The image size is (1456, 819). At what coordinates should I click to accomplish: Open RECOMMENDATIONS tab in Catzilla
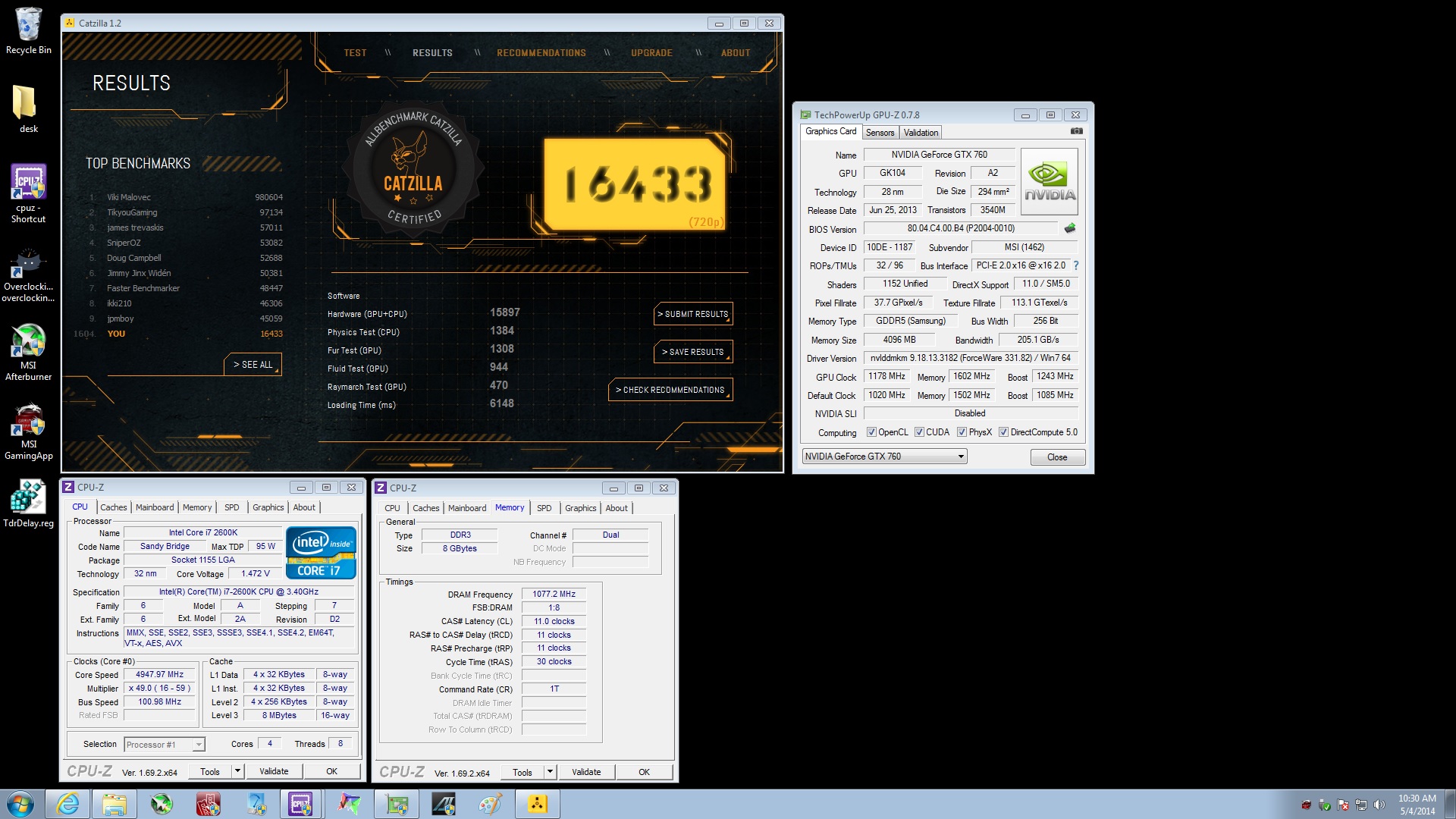[x=541, y=53]
